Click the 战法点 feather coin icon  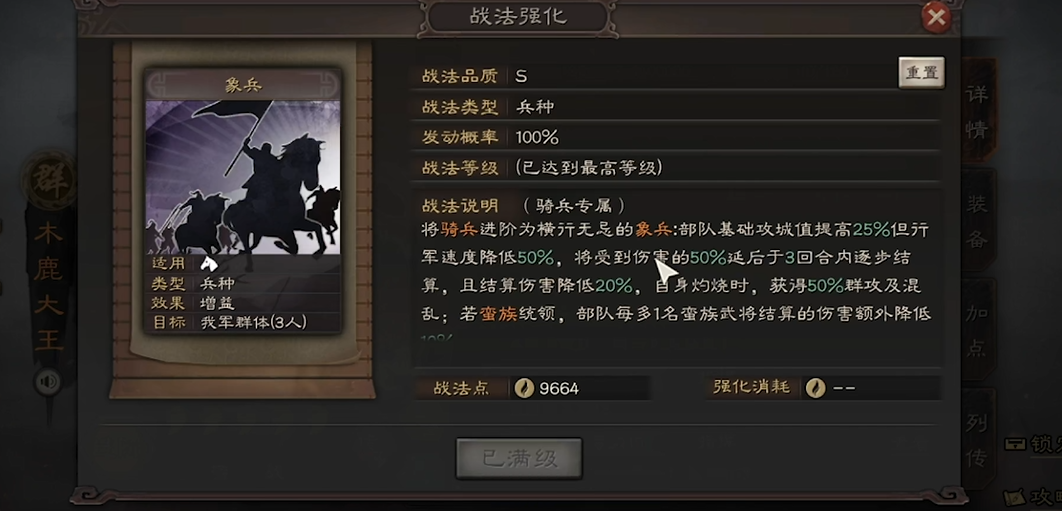click(524, 388)
